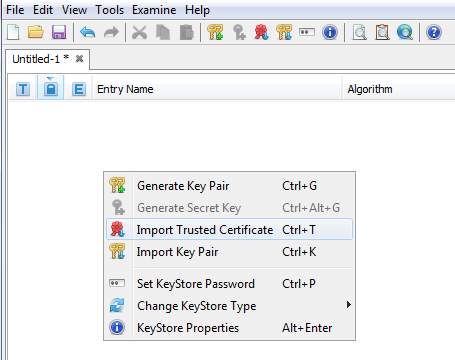Image resolution: width=455 pixels, height=360 pixels.
Task: Open the Help menu
Action: 197,10
